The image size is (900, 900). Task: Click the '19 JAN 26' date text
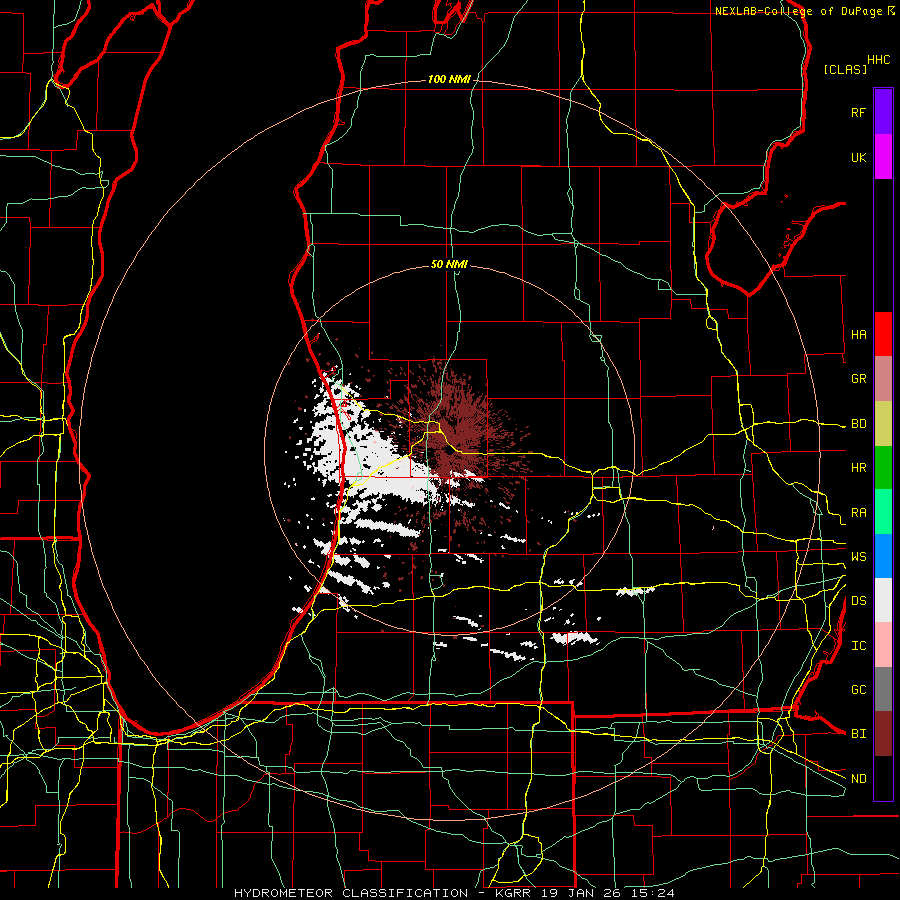click(583, 893)
